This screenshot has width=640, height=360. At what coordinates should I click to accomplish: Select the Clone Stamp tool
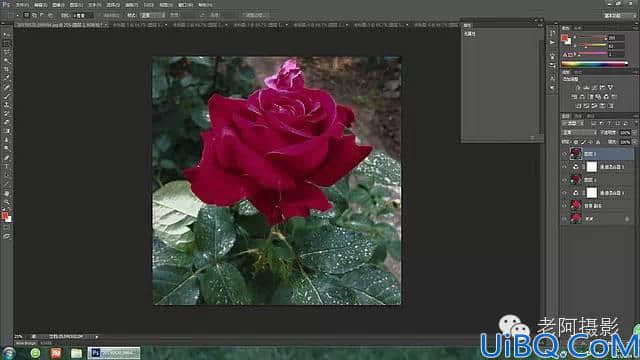point(6,104)
